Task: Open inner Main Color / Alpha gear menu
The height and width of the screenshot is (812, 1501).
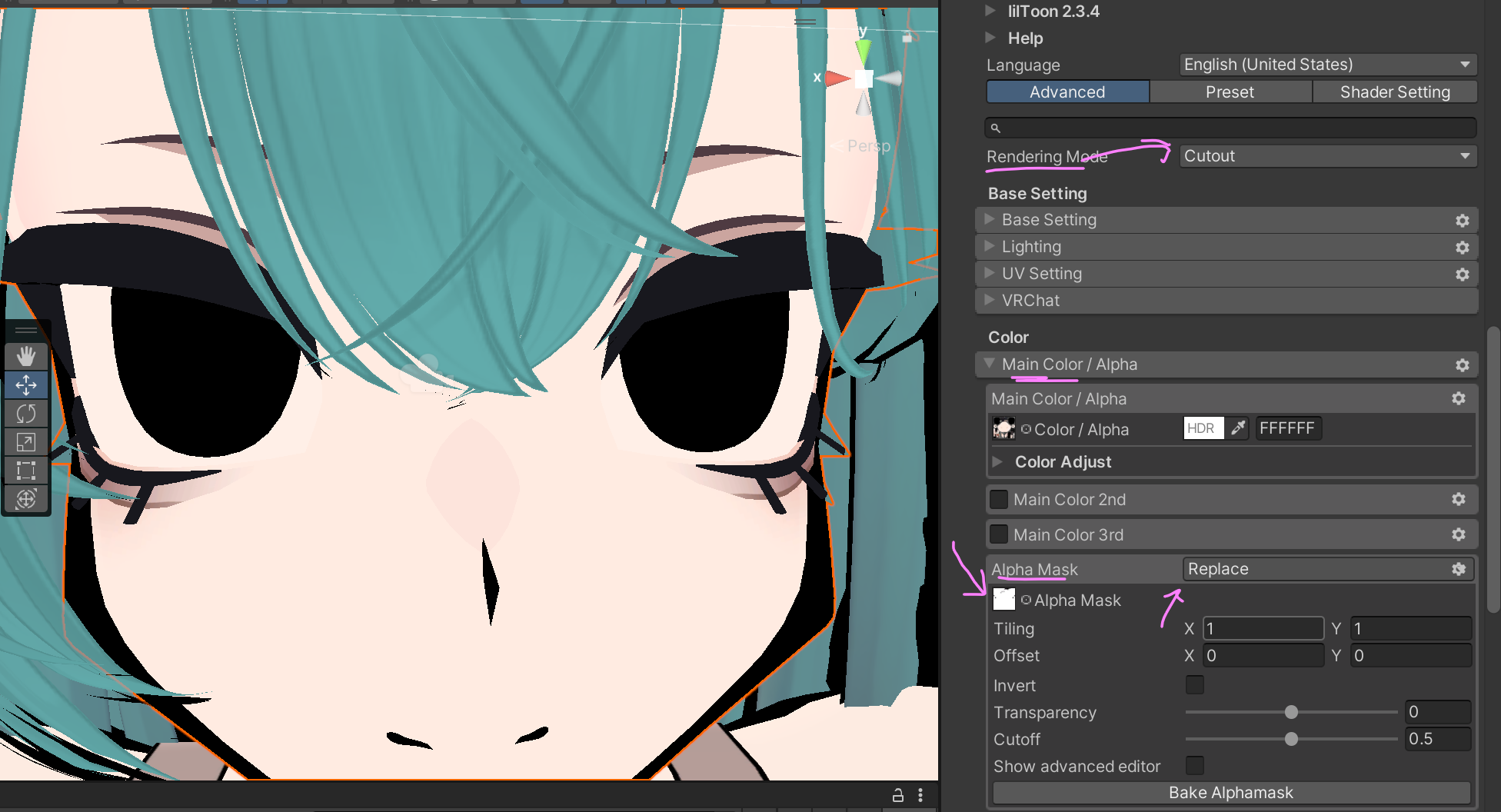Action: [x=1458, y=398]
